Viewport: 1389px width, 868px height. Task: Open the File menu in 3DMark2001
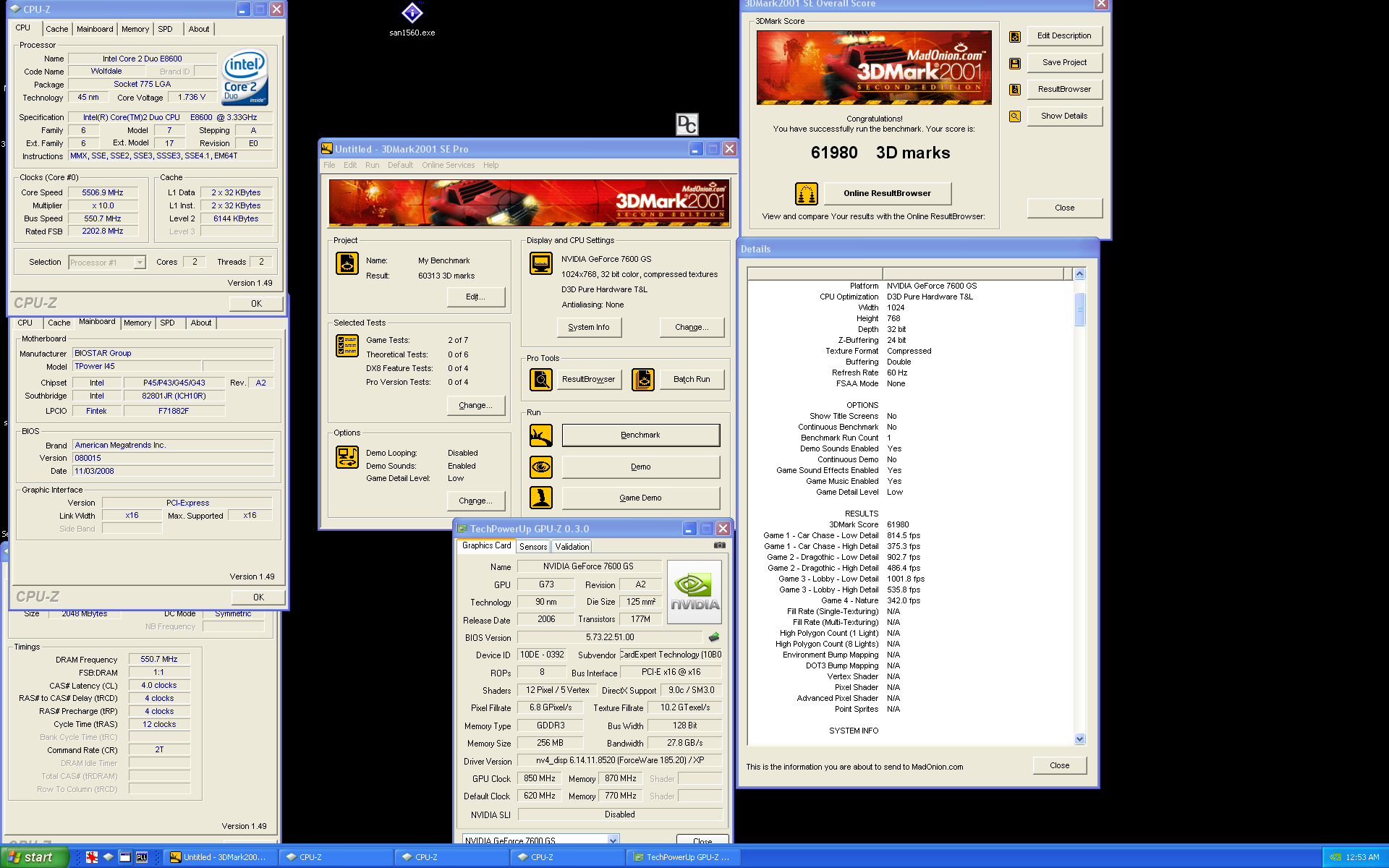[329, 165]
